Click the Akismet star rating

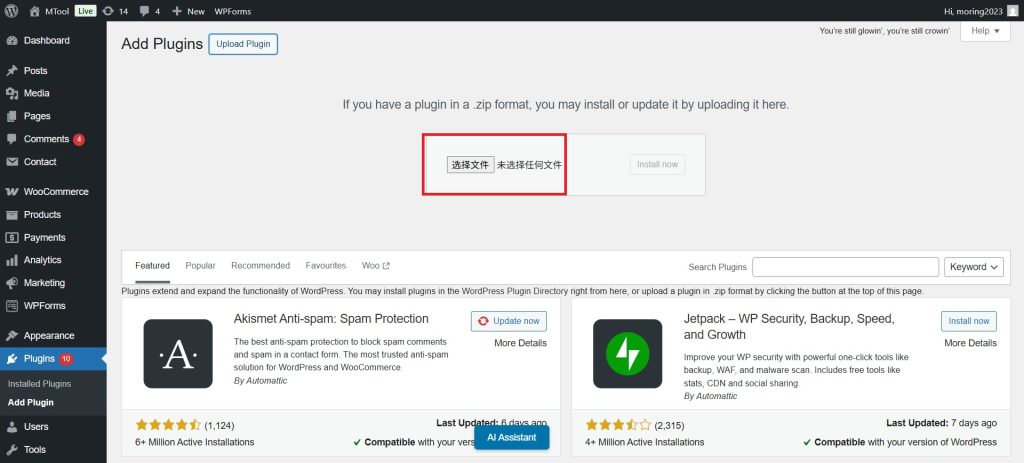[x=168, y=425]
